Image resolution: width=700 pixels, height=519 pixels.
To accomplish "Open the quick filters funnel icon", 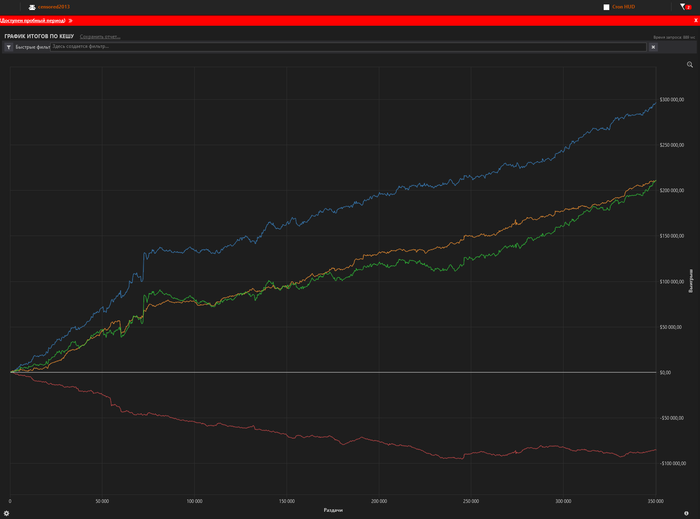I will pyautogui.click(x=8, y=47).
